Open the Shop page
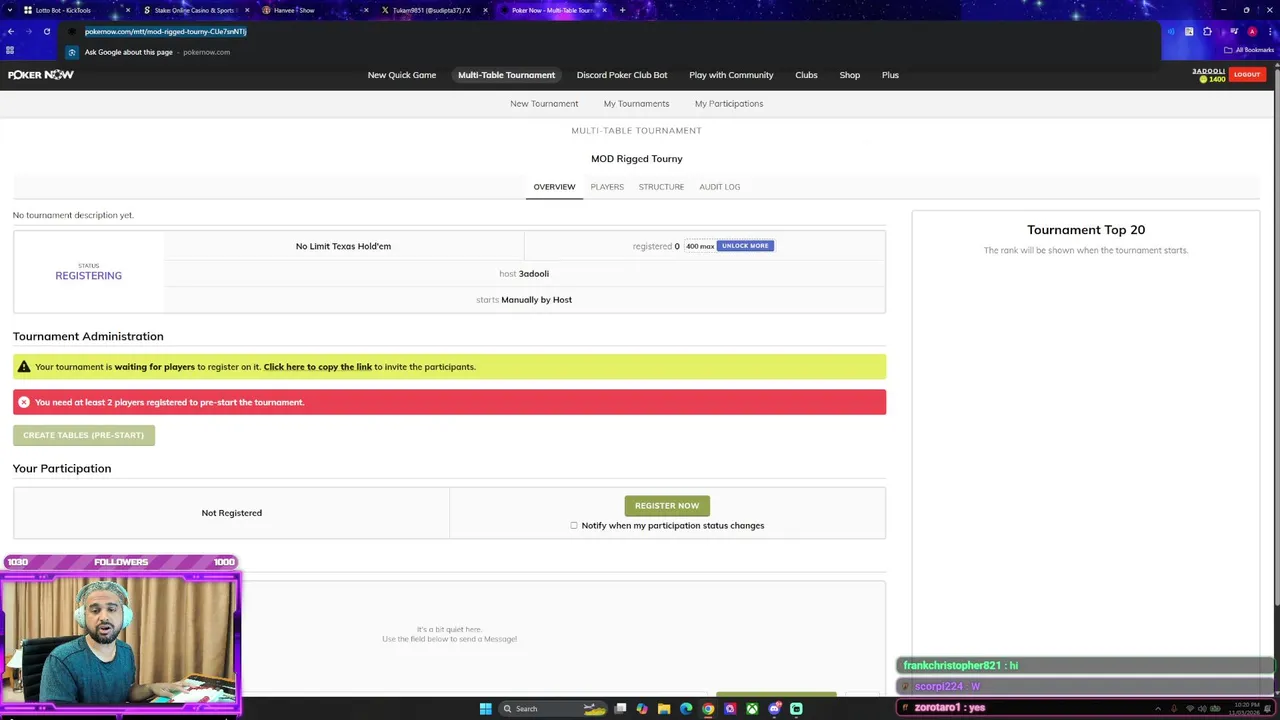 pos(849,75)
